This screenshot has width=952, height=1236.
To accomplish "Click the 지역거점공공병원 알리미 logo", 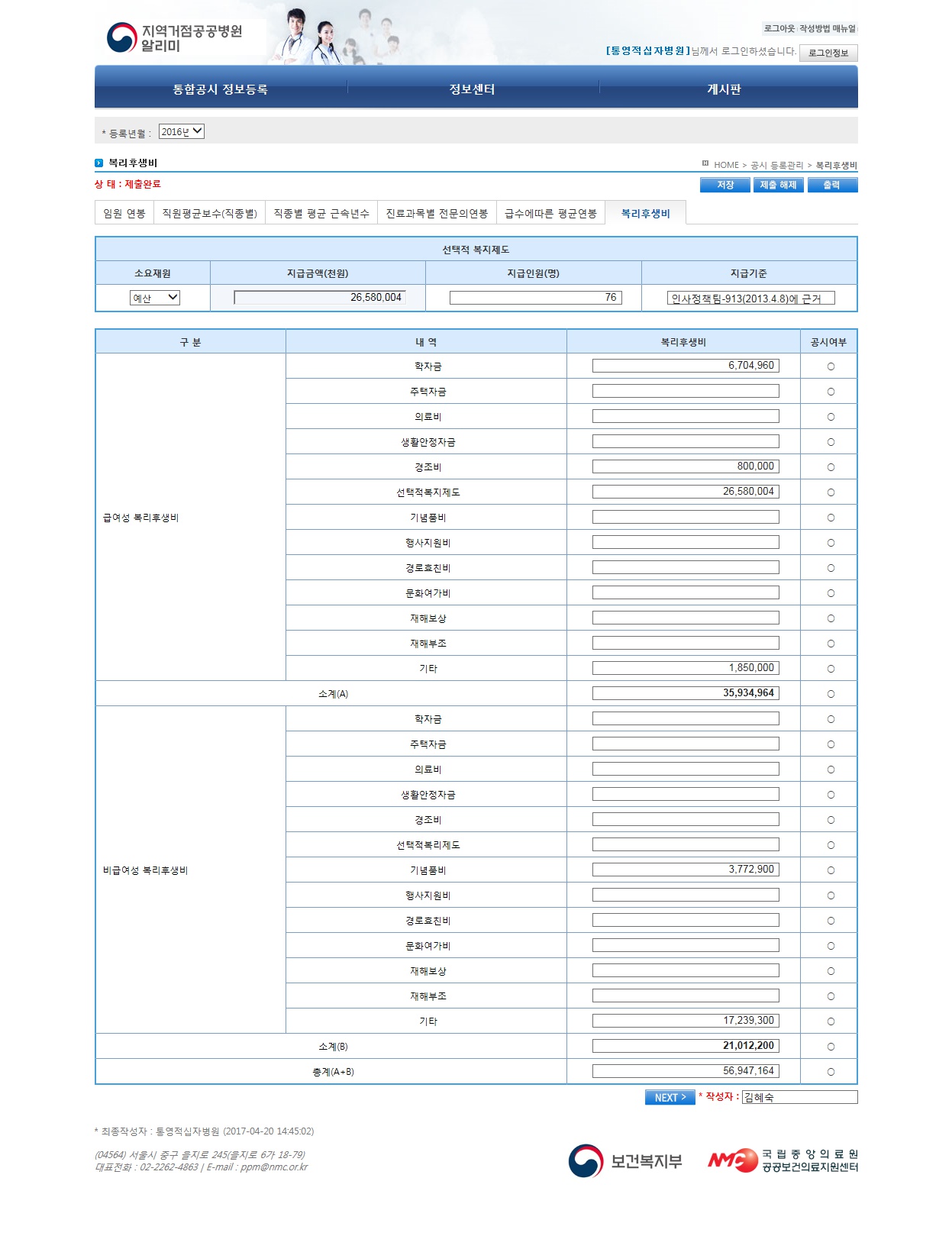I will [x=175, y=38].
